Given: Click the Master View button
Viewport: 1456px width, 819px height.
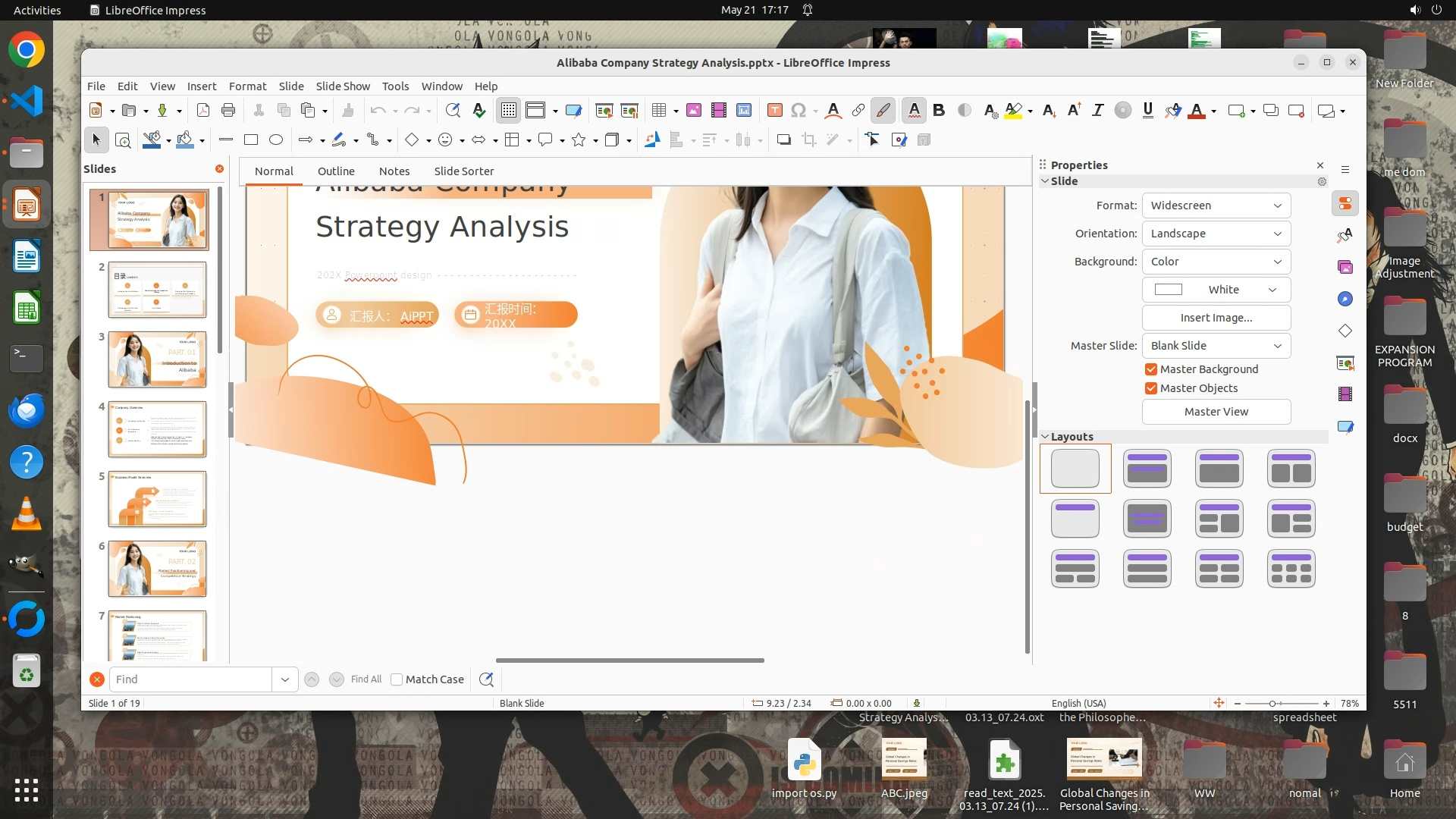Looking at the screenshot, I should 1216,412.
